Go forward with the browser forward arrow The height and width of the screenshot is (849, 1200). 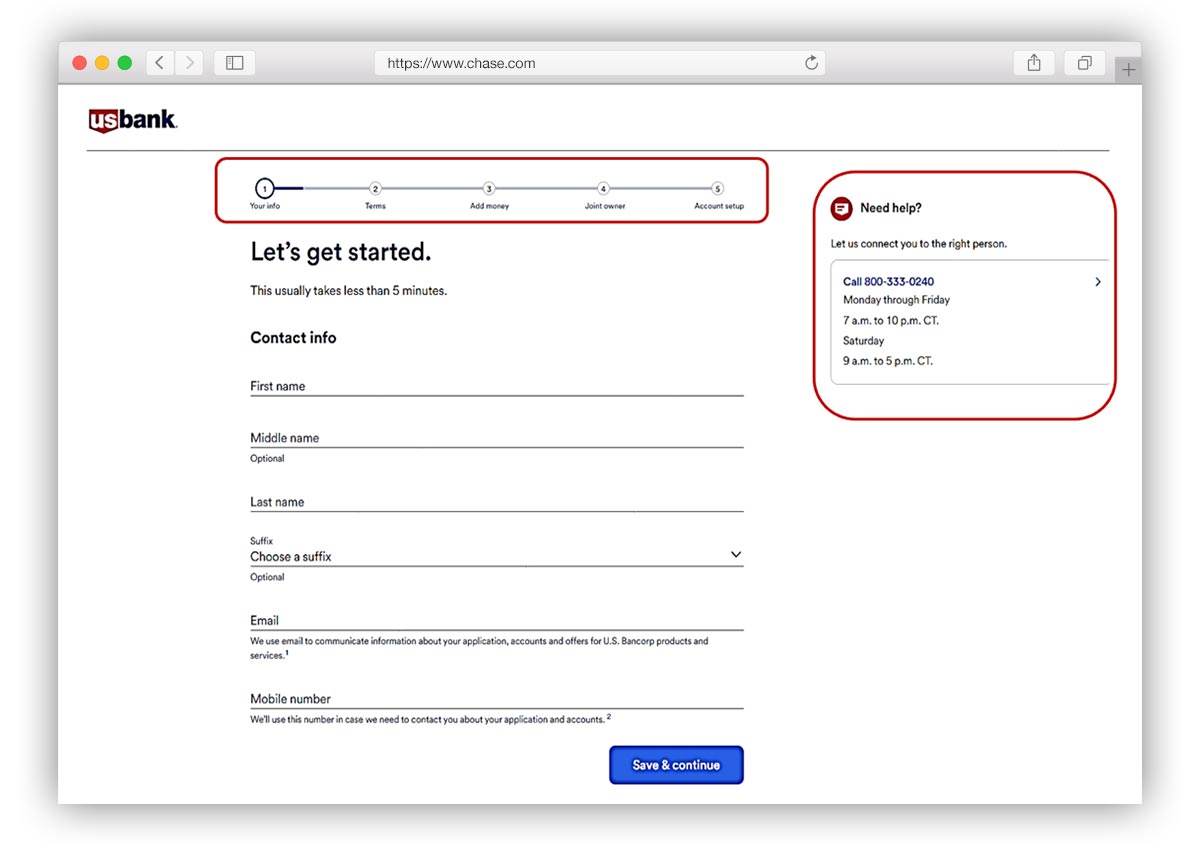(189, 63)
